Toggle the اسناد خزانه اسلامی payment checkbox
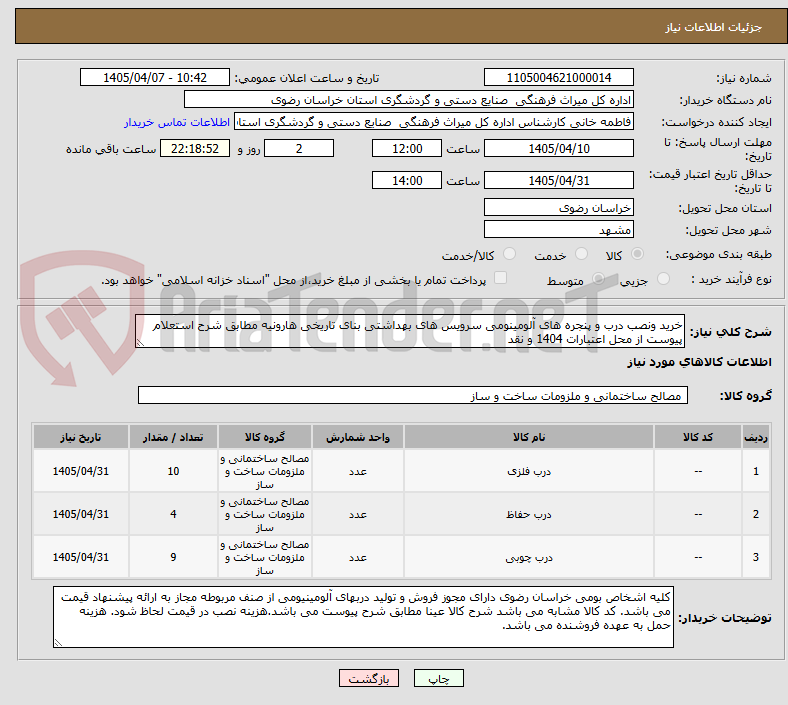Image resolution: width=788 pixels, height=705 pixels. click(501, 278)
